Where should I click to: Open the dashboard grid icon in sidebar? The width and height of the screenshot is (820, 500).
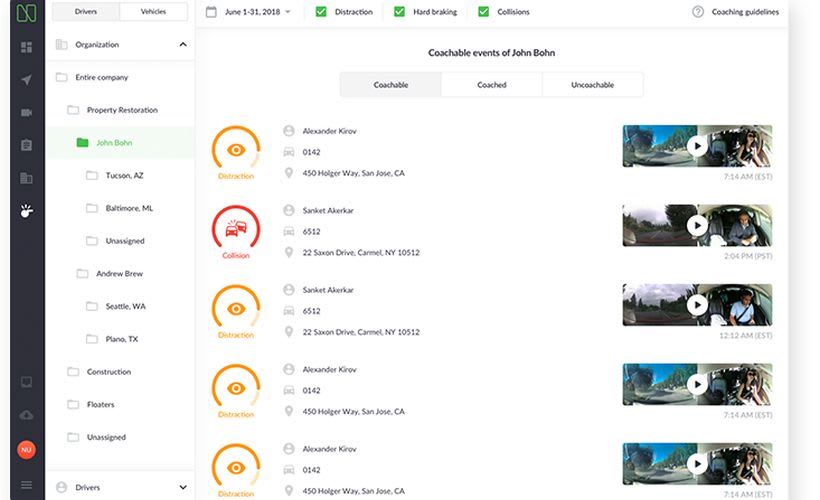pyautogui.click(x=26, y=47)
